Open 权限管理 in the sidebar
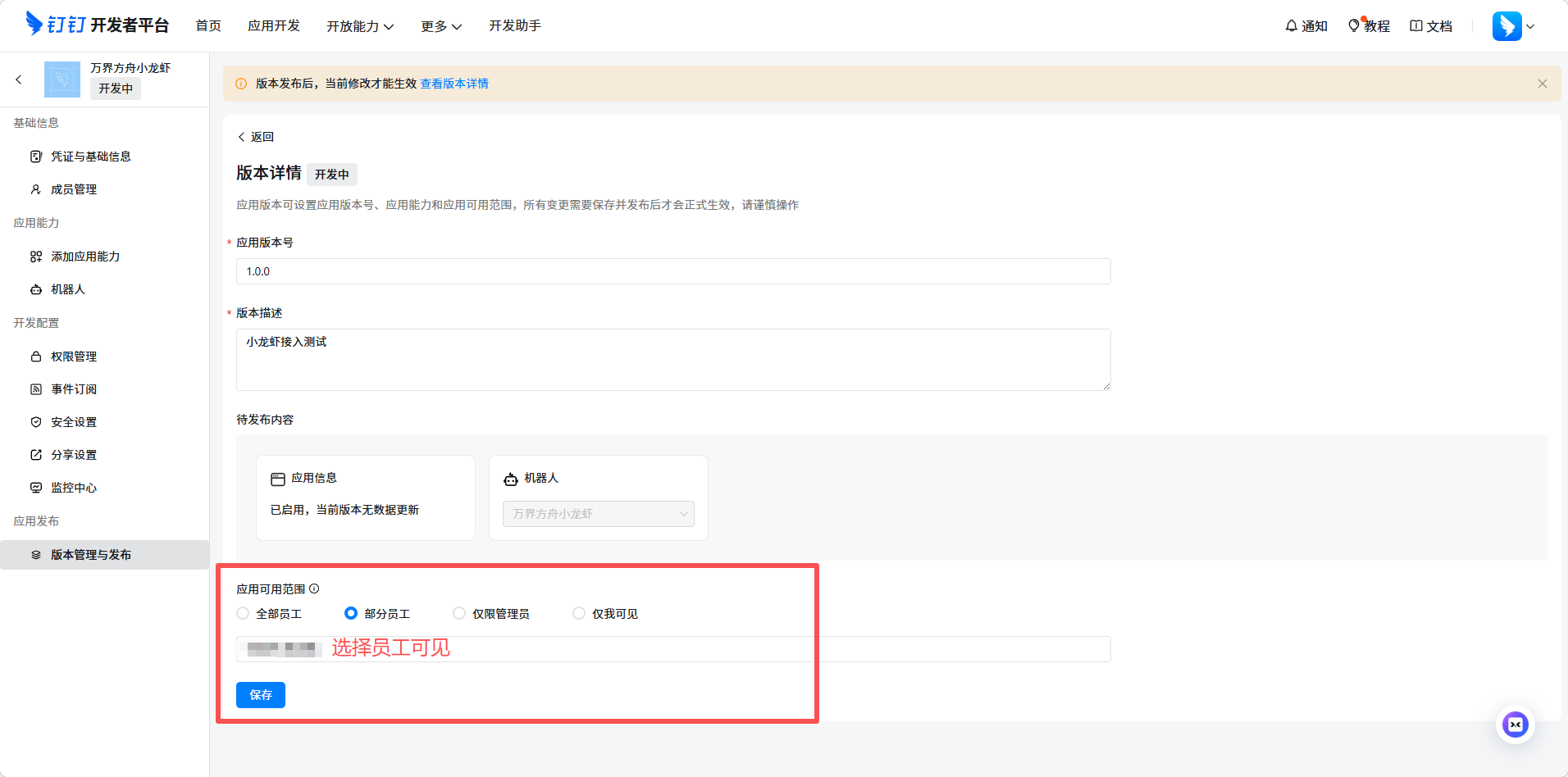This screenshot has width=1568, height=777. tap(74, 357)
